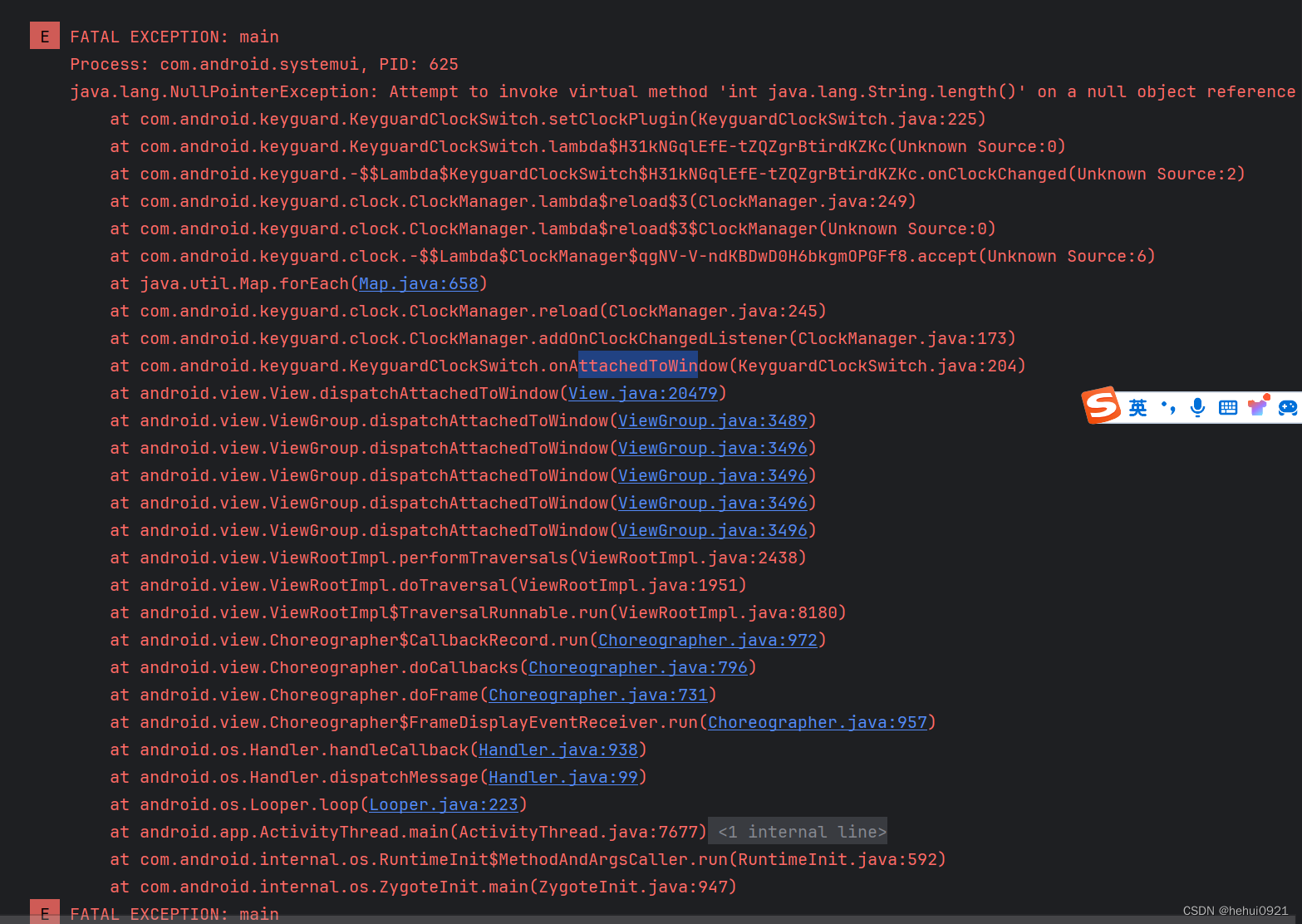
Task: Open the Choreographer.java:972 link
Action: tap(708, 640)
